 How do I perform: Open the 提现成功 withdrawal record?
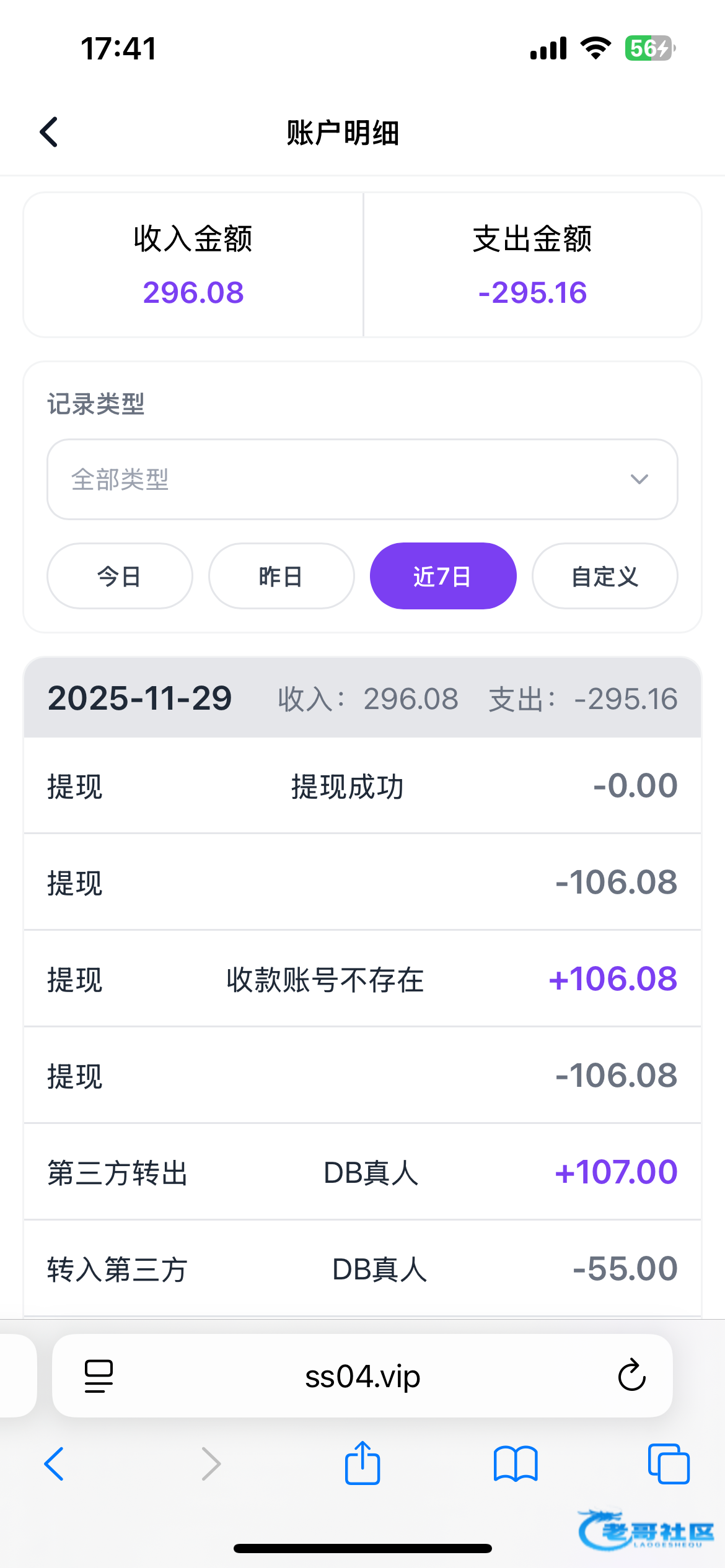[362, 786]
